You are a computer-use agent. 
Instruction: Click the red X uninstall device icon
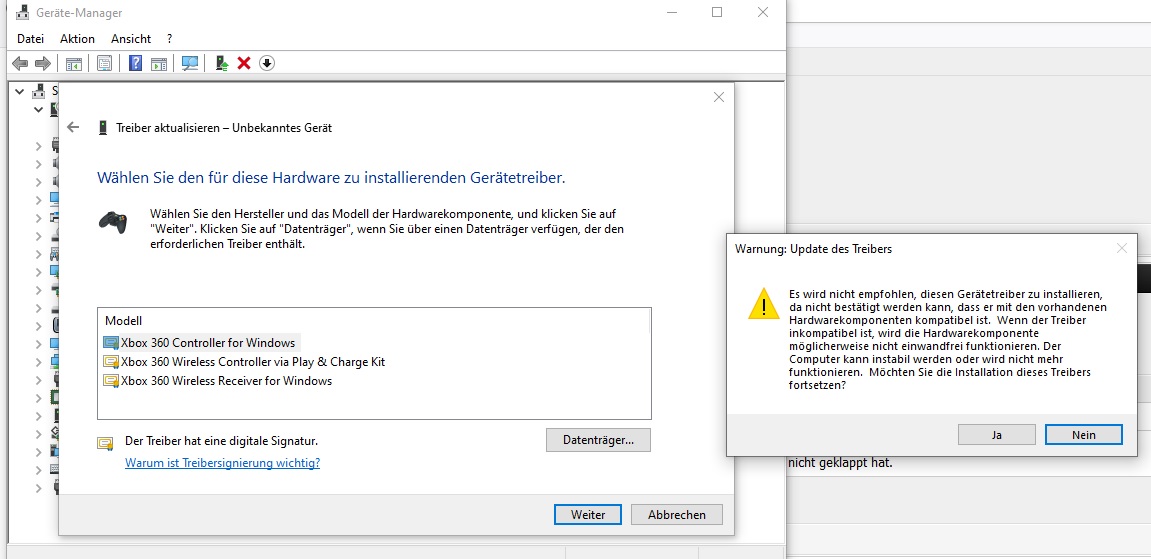[244, 63]
